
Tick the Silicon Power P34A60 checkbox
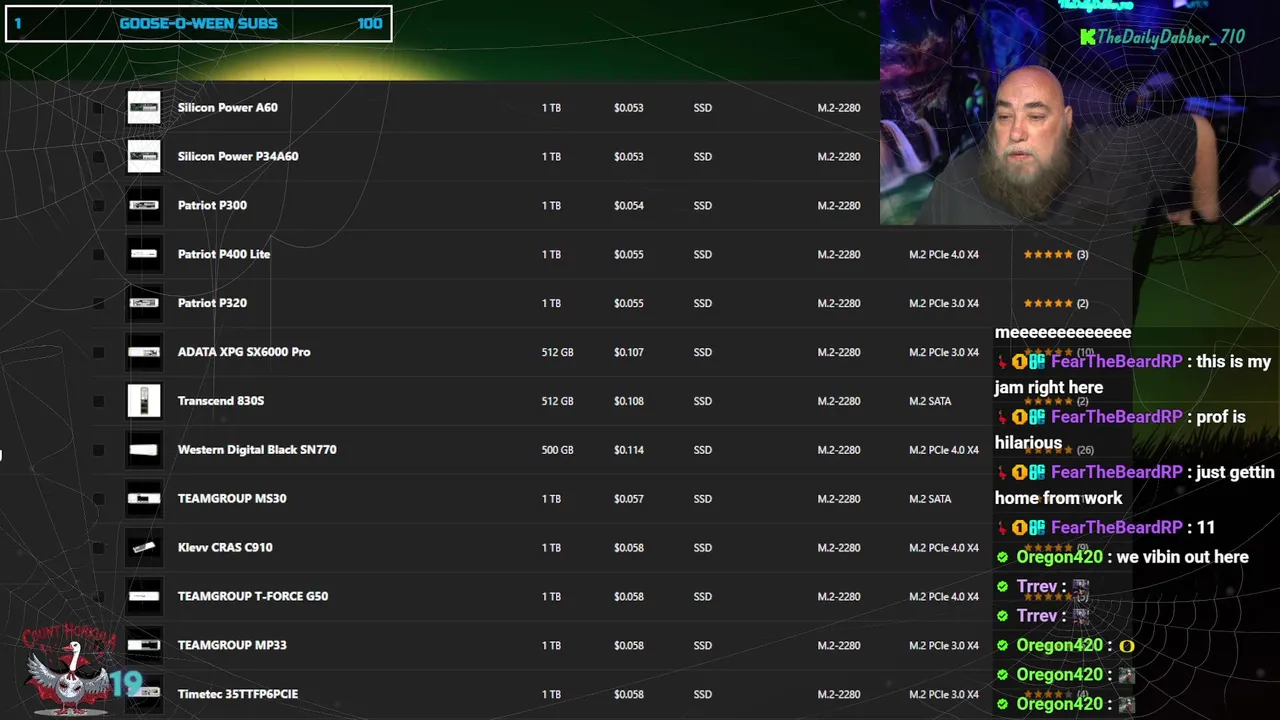pos(98,157)
